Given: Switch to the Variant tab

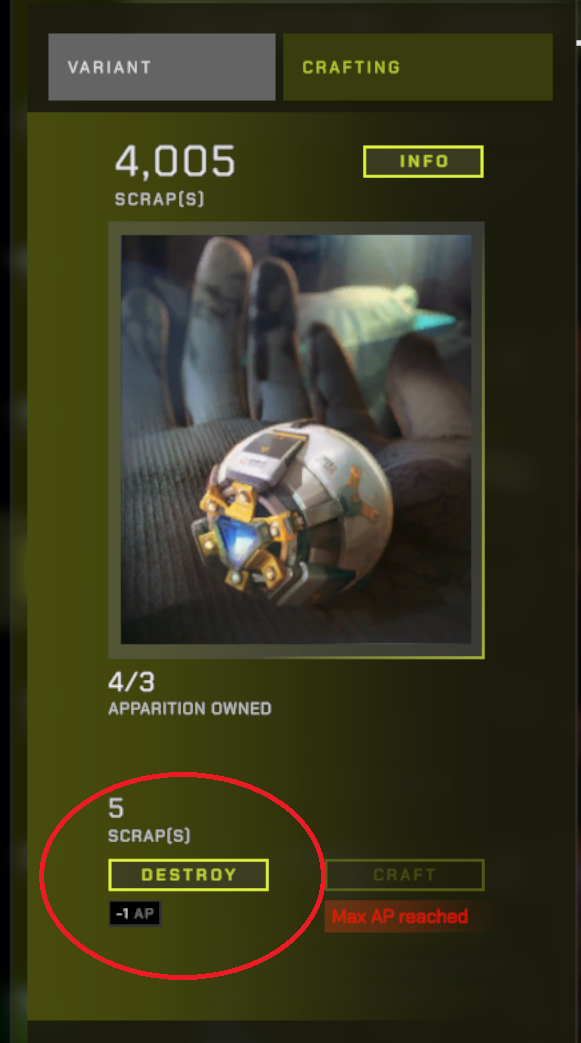Looking at the screenshot, I should 162,67.
